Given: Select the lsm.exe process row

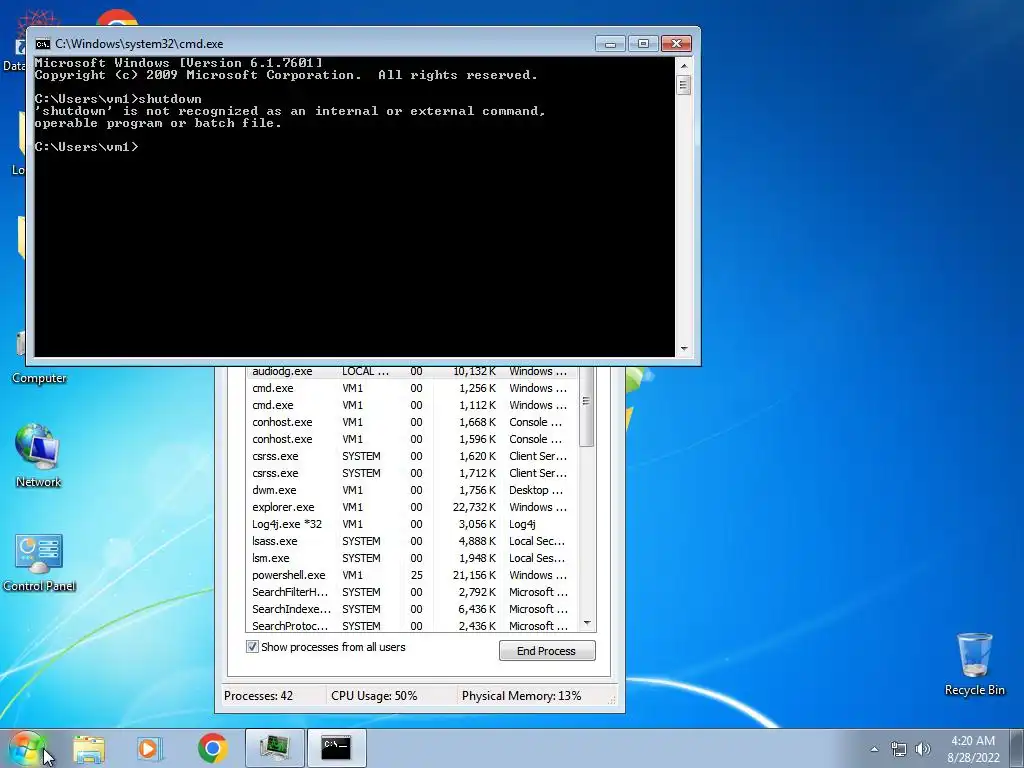Looking at the screenshot, I should [x=411, y=558].
